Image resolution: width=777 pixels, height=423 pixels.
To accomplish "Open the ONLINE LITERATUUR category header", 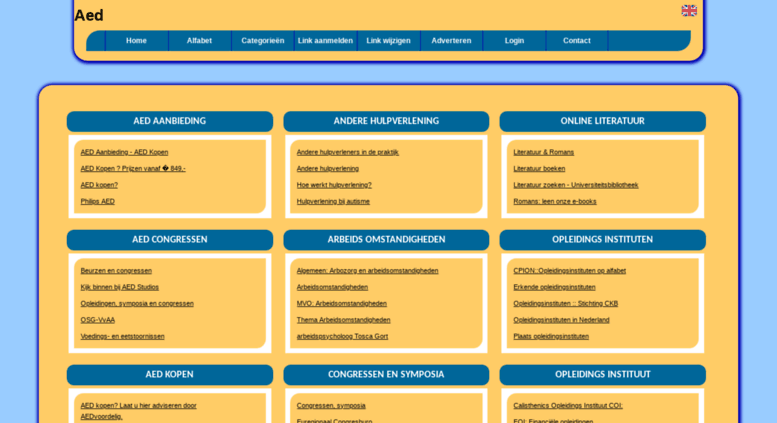I will [603, 121].
